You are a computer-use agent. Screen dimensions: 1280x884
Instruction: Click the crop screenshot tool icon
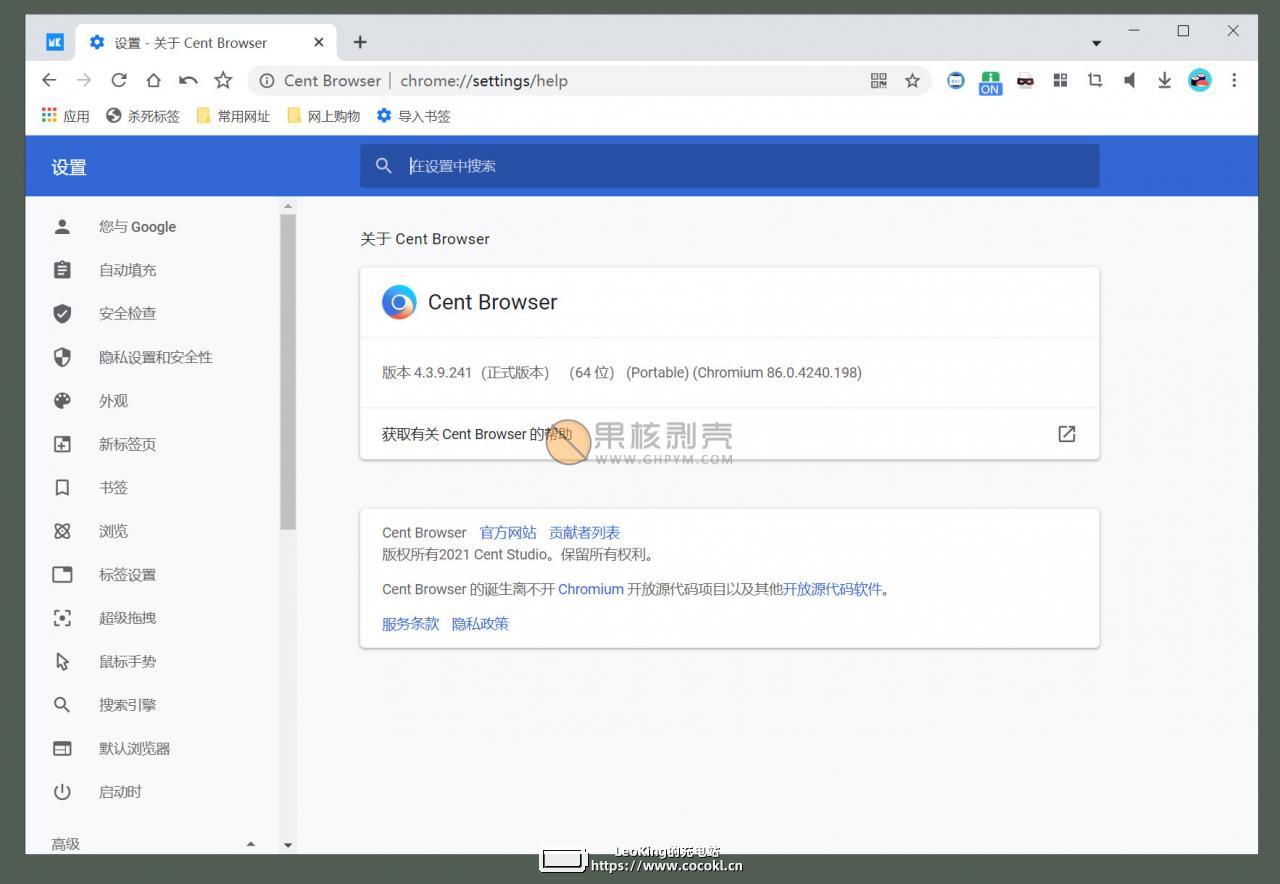(x=1095, y=81)
